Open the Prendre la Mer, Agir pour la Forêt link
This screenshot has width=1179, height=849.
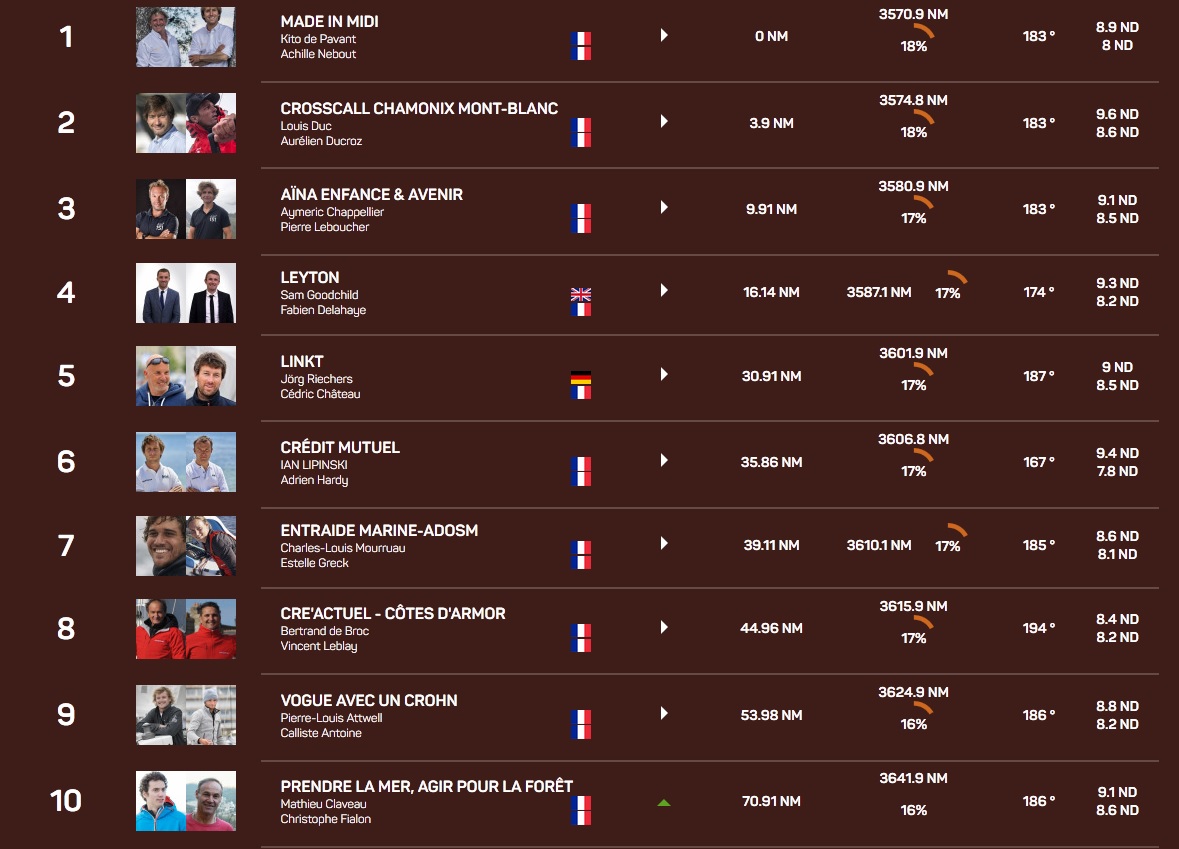click(x=426, y=786)
